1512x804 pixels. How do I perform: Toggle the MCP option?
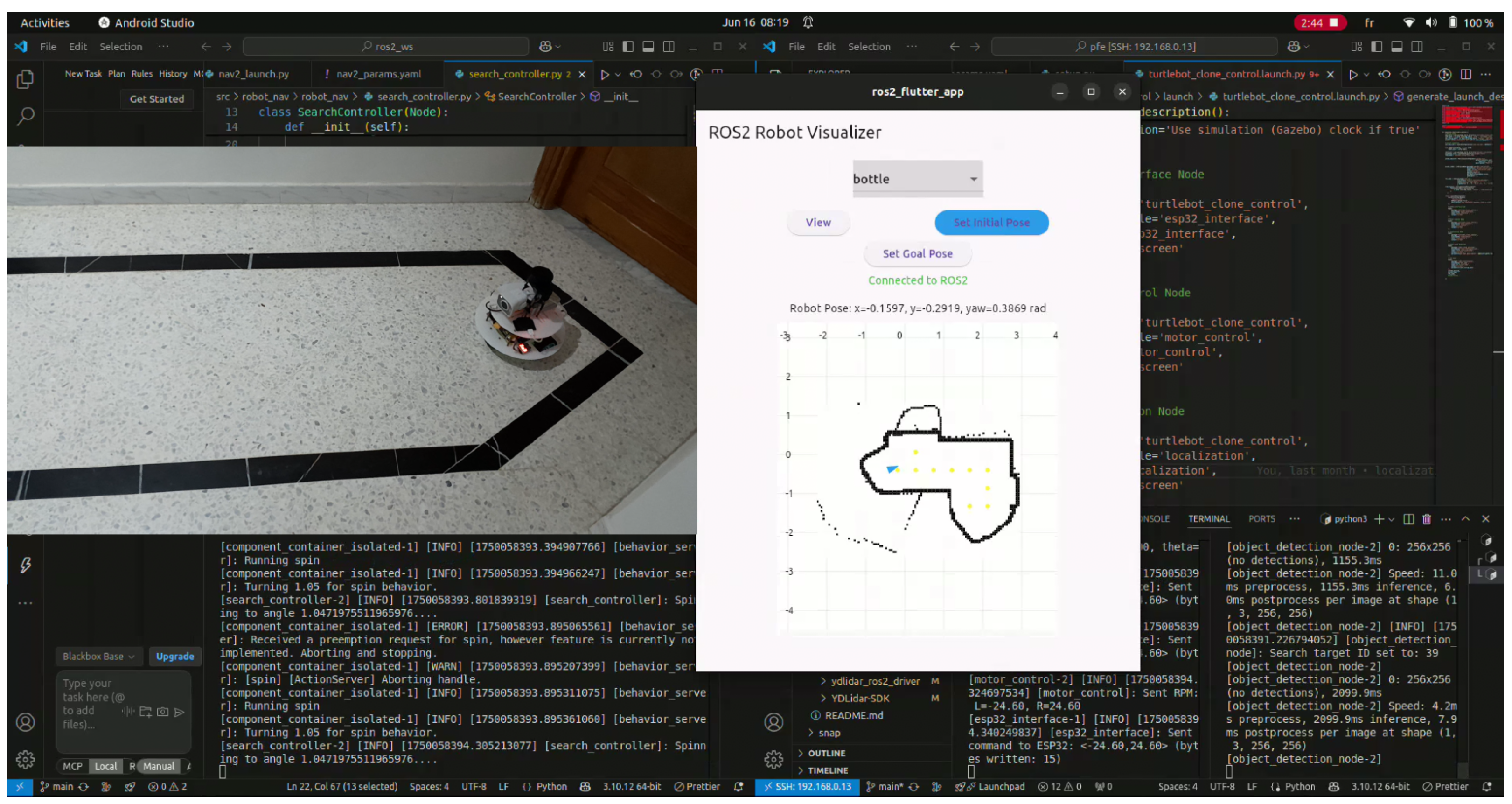pyautogui.click(x=72, y=766)
